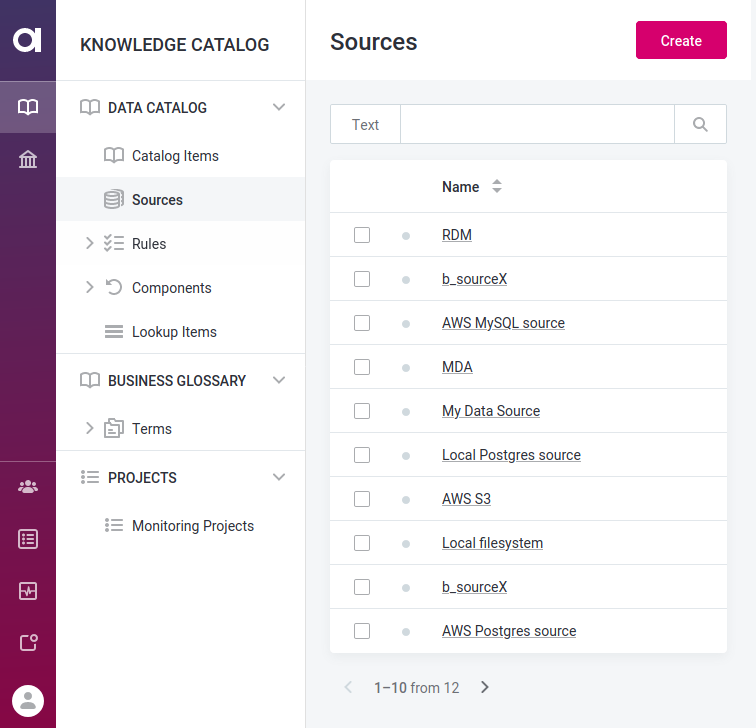Viewport: 756px width, 728px height.
Task: Open the Local Postgres source link
Action: coord(511,455)
